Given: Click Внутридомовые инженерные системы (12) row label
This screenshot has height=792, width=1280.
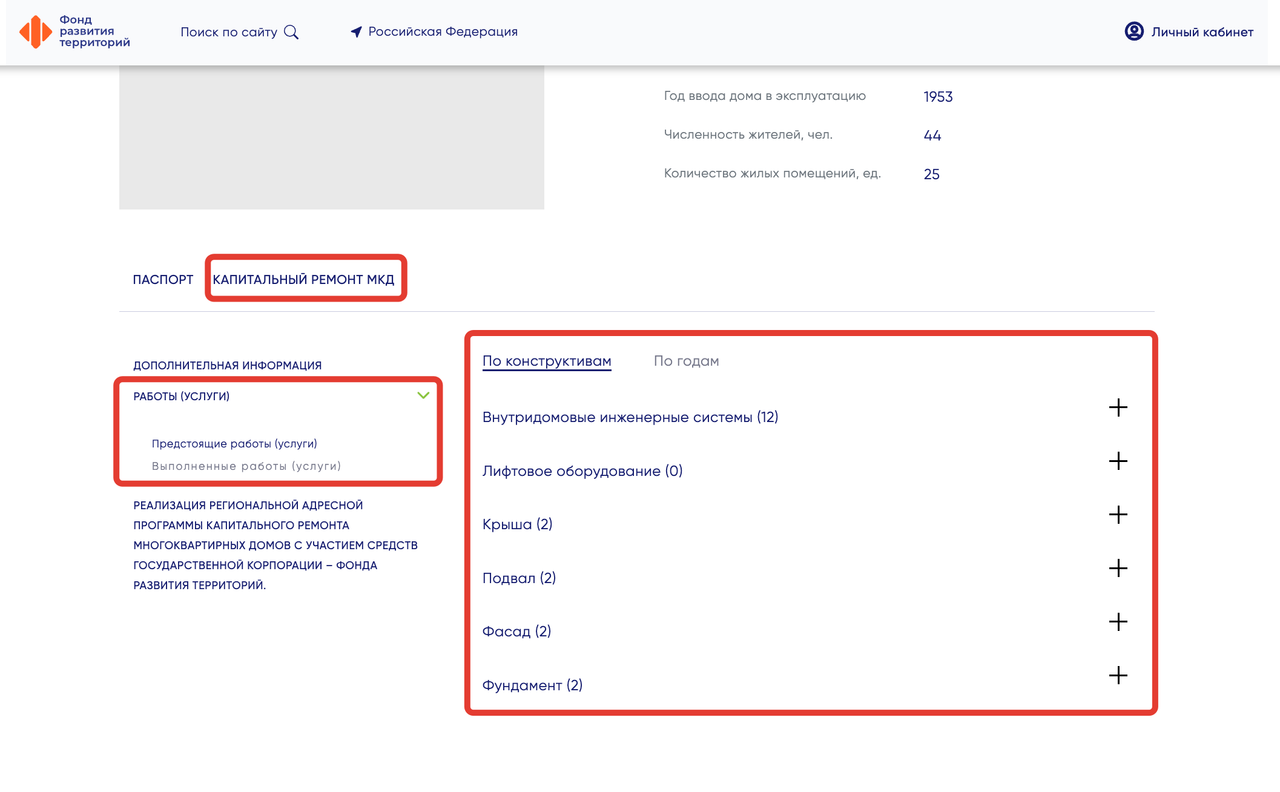Looking at the screenshot, I should [x=630, y=417].
